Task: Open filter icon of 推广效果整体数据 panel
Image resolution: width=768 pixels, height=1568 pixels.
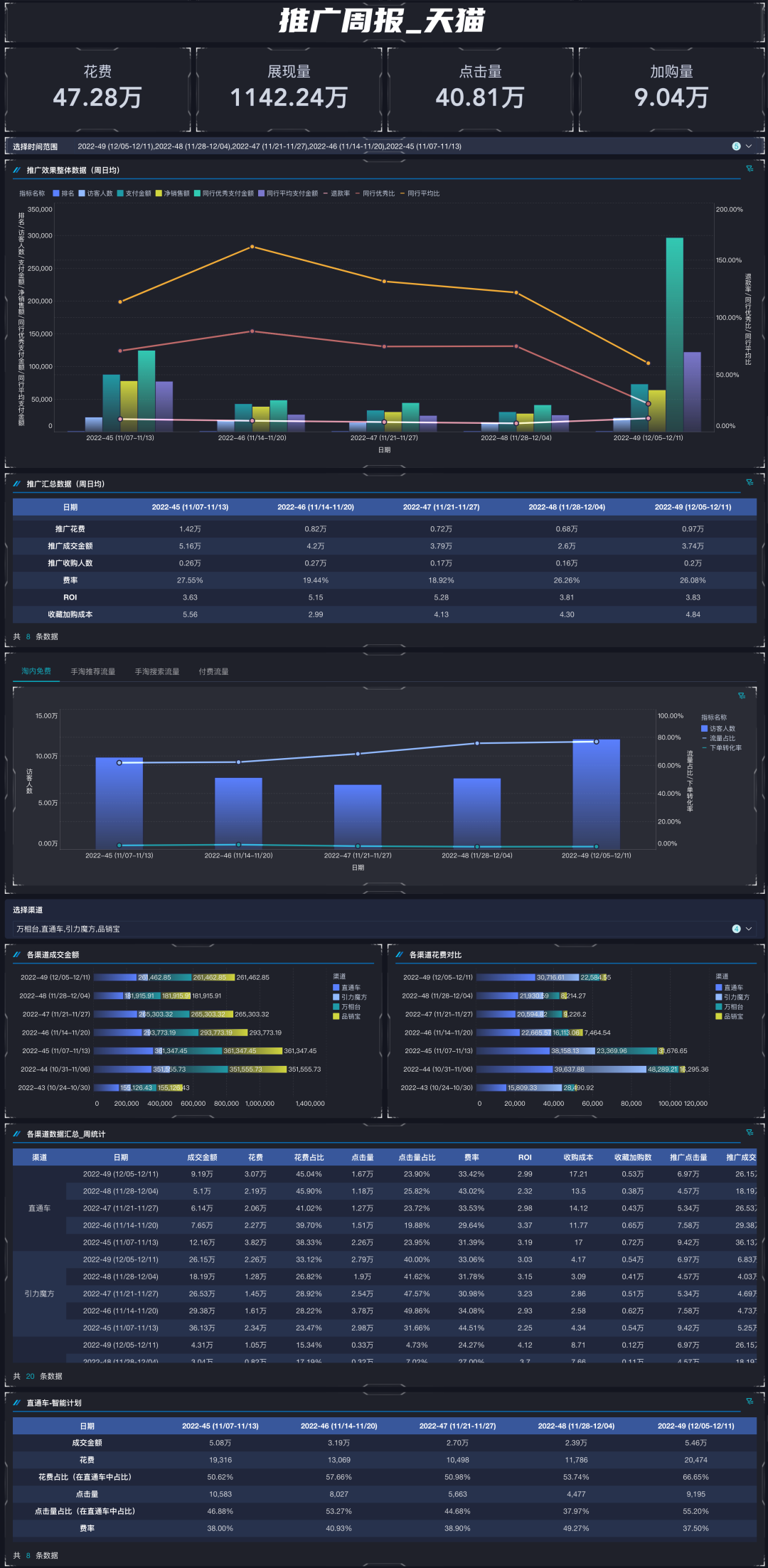Action: pyautogui.click(x=750, y=169)
